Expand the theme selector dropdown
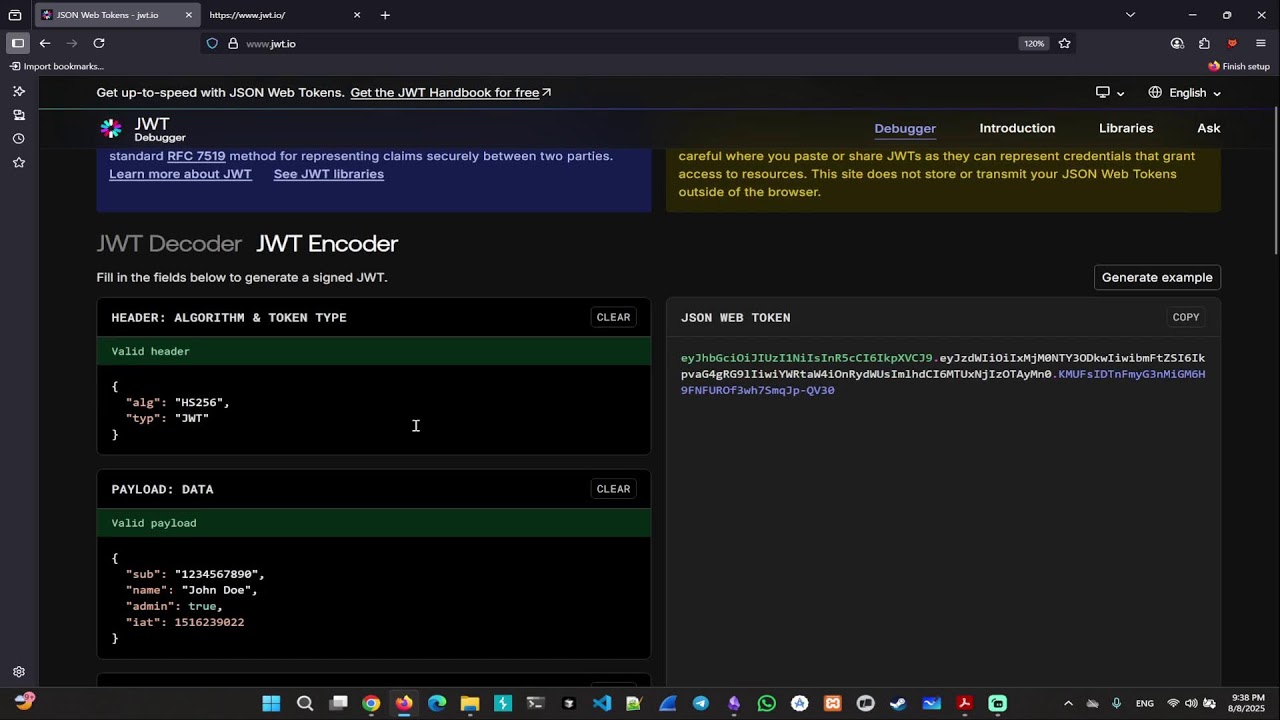 point(1110,93)
